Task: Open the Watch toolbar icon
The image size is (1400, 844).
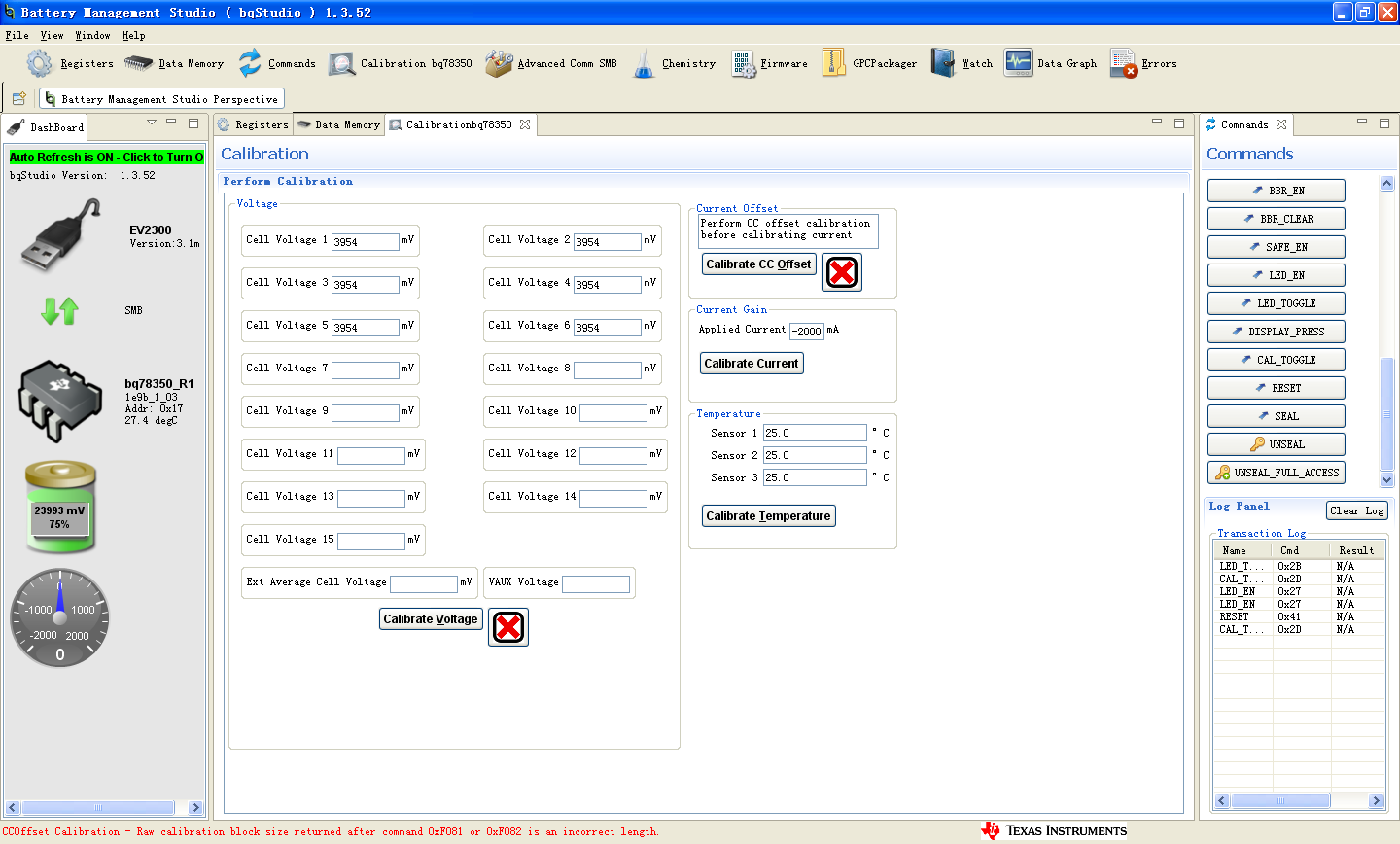Action: (x=943, y=63)
